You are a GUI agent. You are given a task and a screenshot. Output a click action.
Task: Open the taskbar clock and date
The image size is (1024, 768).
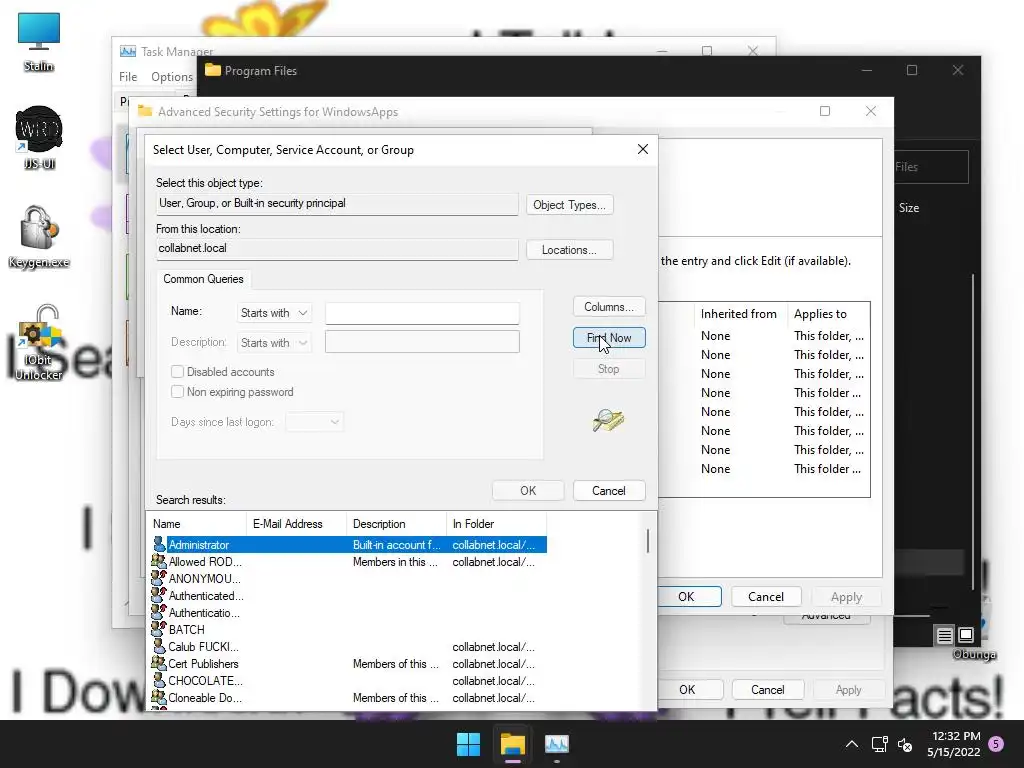[954, 744]
